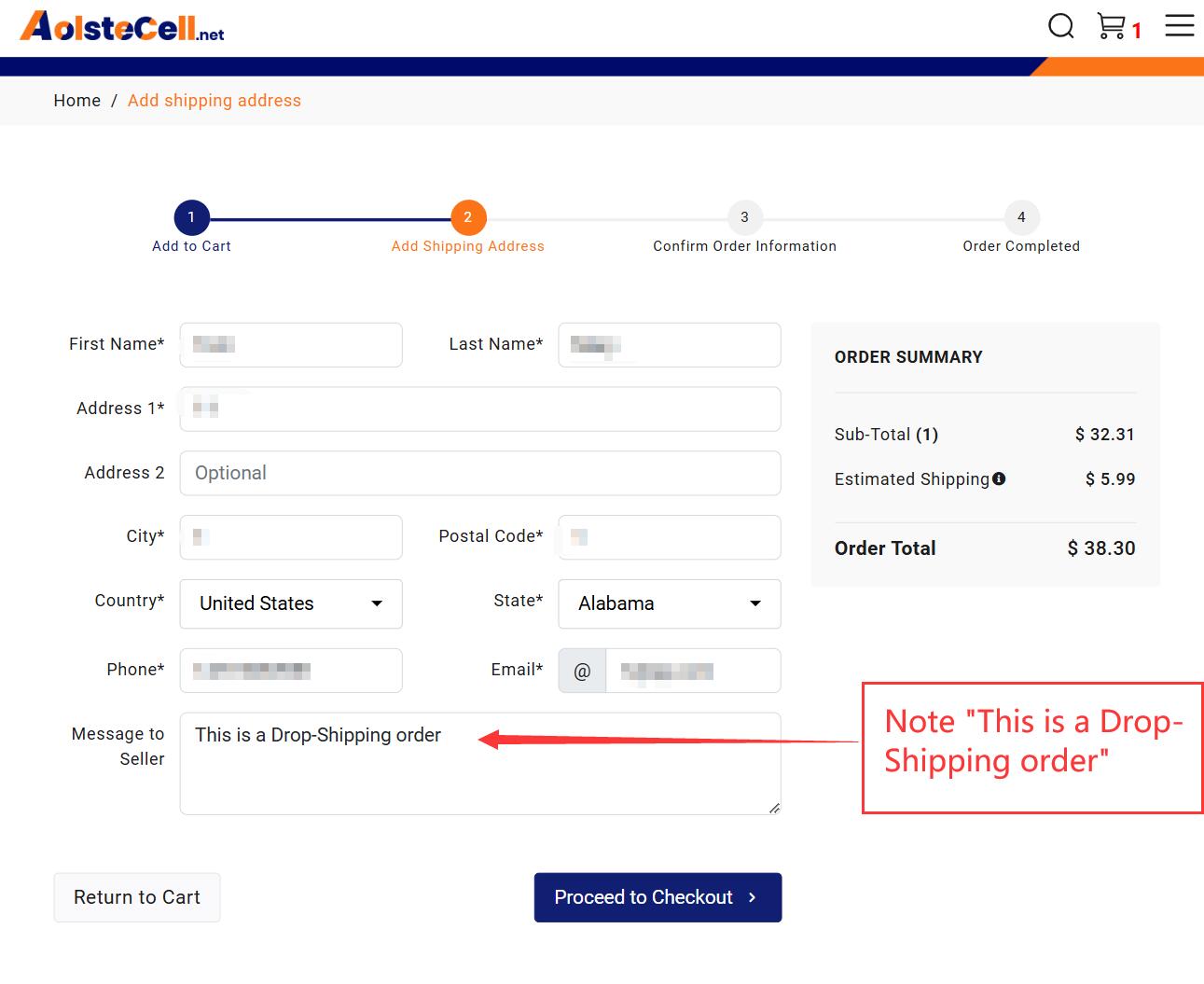The height and width of the screenshot is (984, 1204).
Task: Click the AolsteCell.net logo
Action: pos(119,25)
